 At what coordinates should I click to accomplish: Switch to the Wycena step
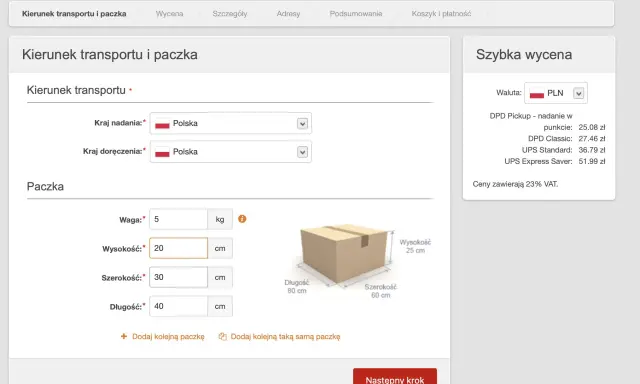169,14
